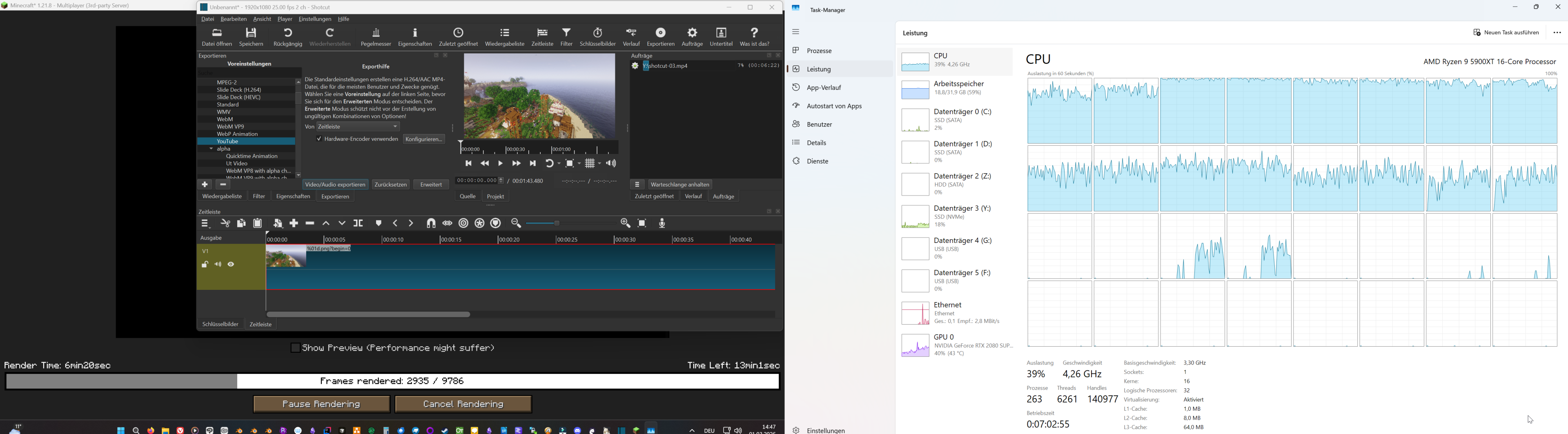Click Video/Audio exportieren button

click(x=335, y=185)
